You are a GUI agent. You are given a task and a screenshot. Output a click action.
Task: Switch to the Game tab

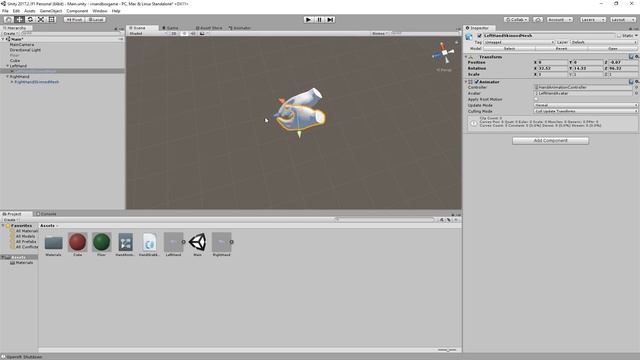(171, 28)
